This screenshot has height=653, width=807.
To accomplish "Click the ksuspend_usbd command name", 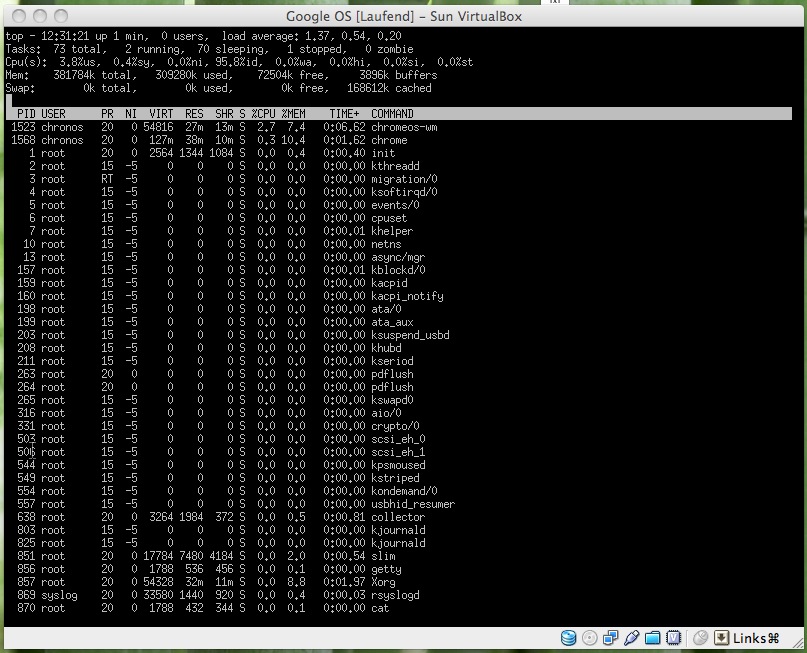I will coord(410,335).
